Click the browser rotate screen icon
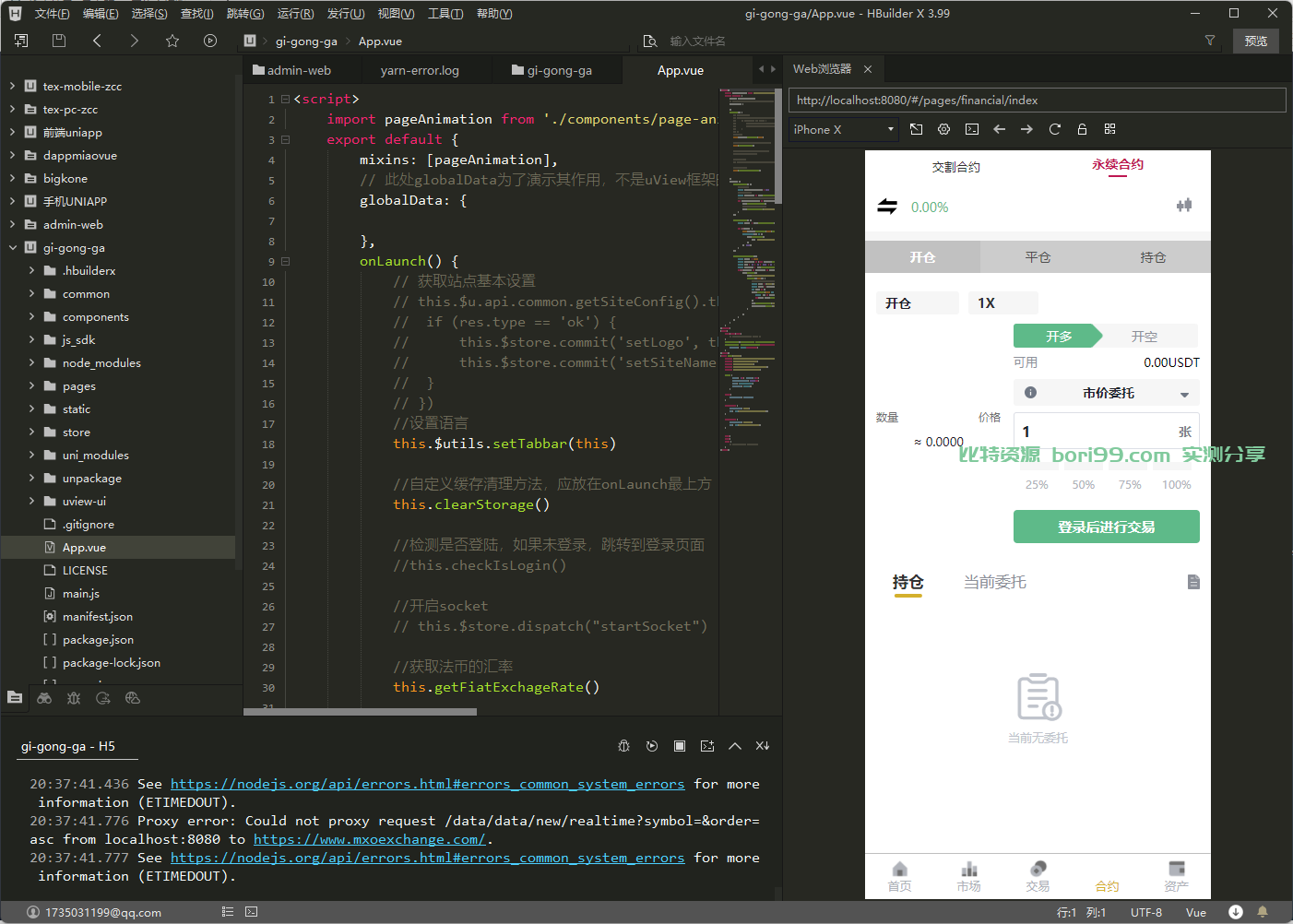The height and width of the screenshot is (924, 1293). tap(916, 129)
